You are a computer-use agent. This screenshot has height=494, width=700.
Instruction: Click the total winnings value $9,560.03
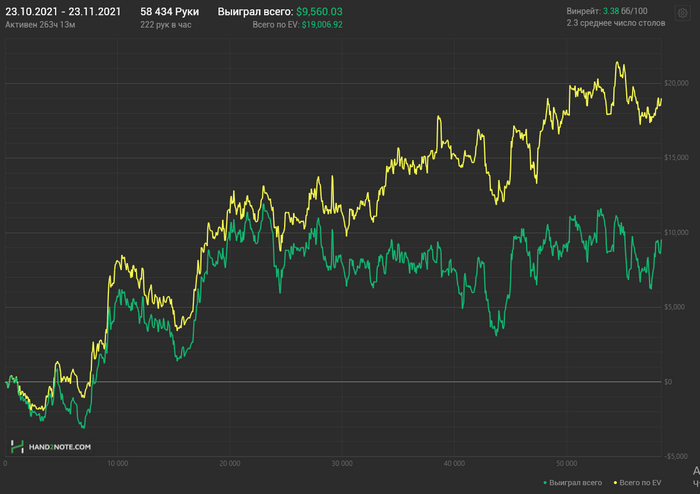319,12
